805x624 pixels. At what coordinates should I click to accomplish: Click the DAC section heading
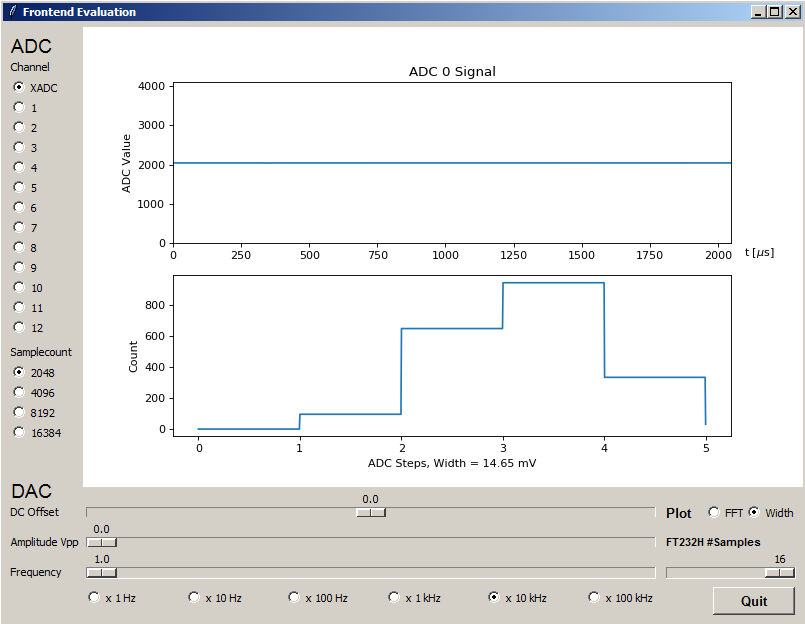[x=31, y=491]
